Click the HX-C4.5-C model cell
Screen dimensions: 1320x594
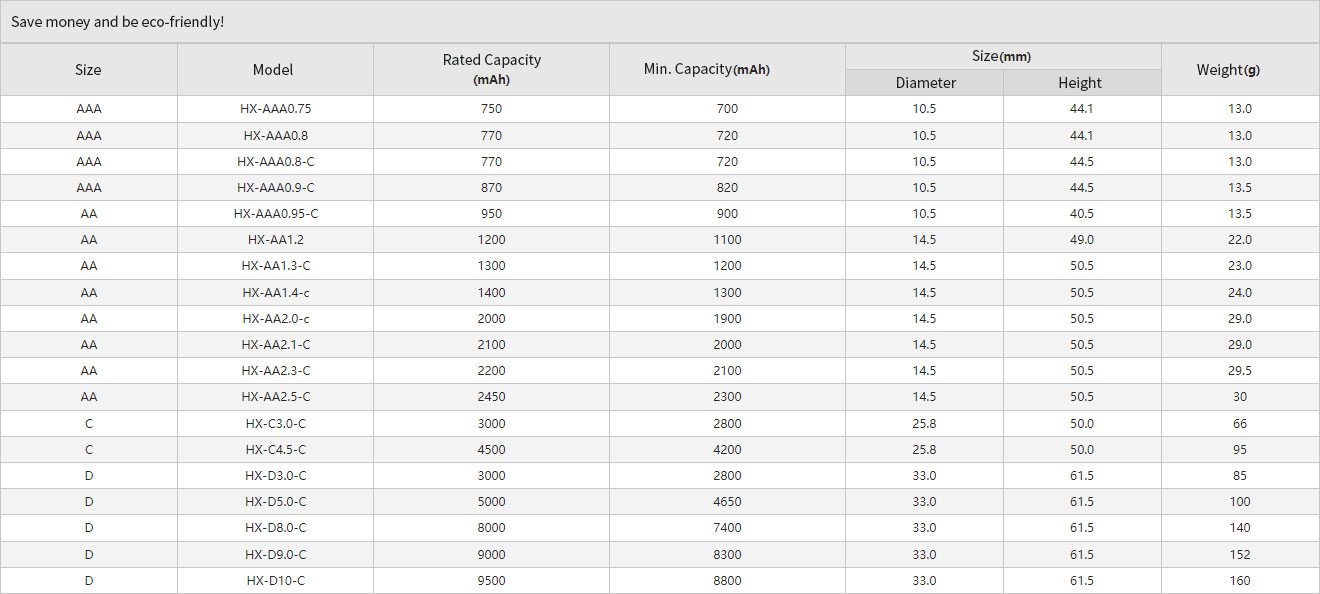click(x=275, y=450)
